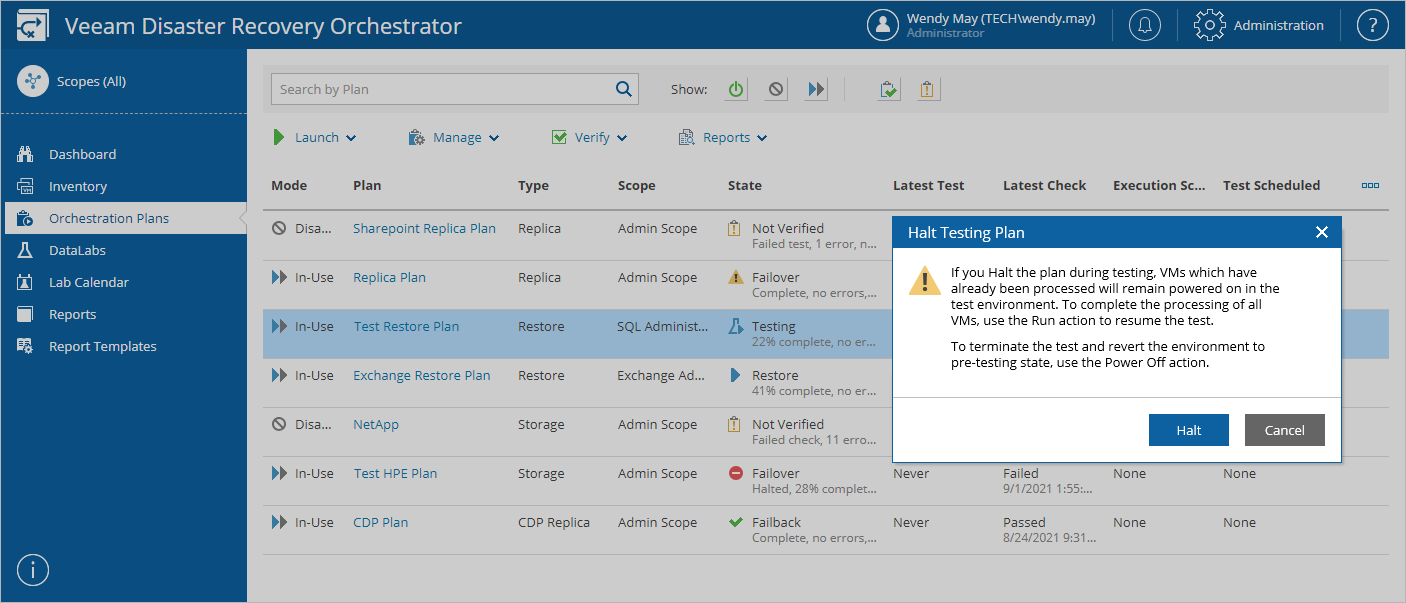
Task: Click the NetApp Not Verified clipboard icon
Action: (736, 424)
